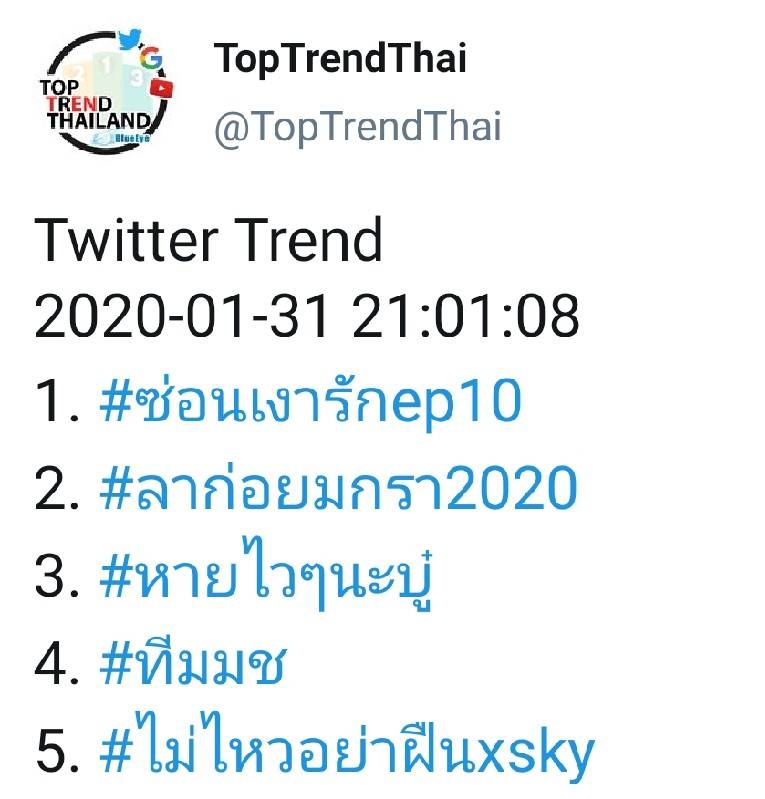Open hashtag #ลาก่อยมกรา2020
Viewport: 765px width, 799px height.
tap(338, 490)
